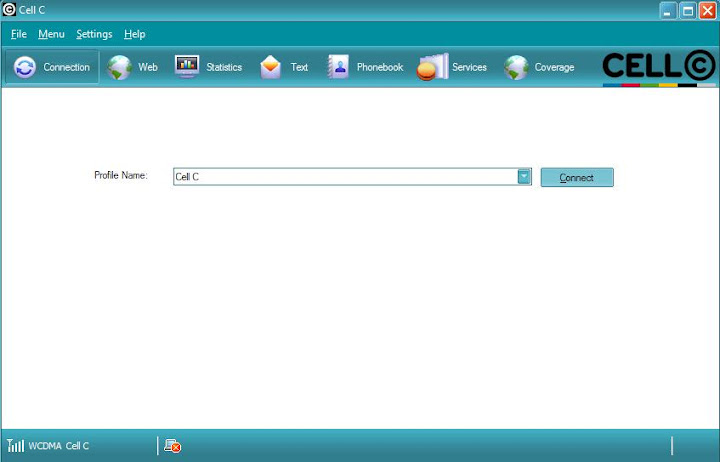720x462 pixels.
Task: Open the Help menu
Action: point(135,34)
